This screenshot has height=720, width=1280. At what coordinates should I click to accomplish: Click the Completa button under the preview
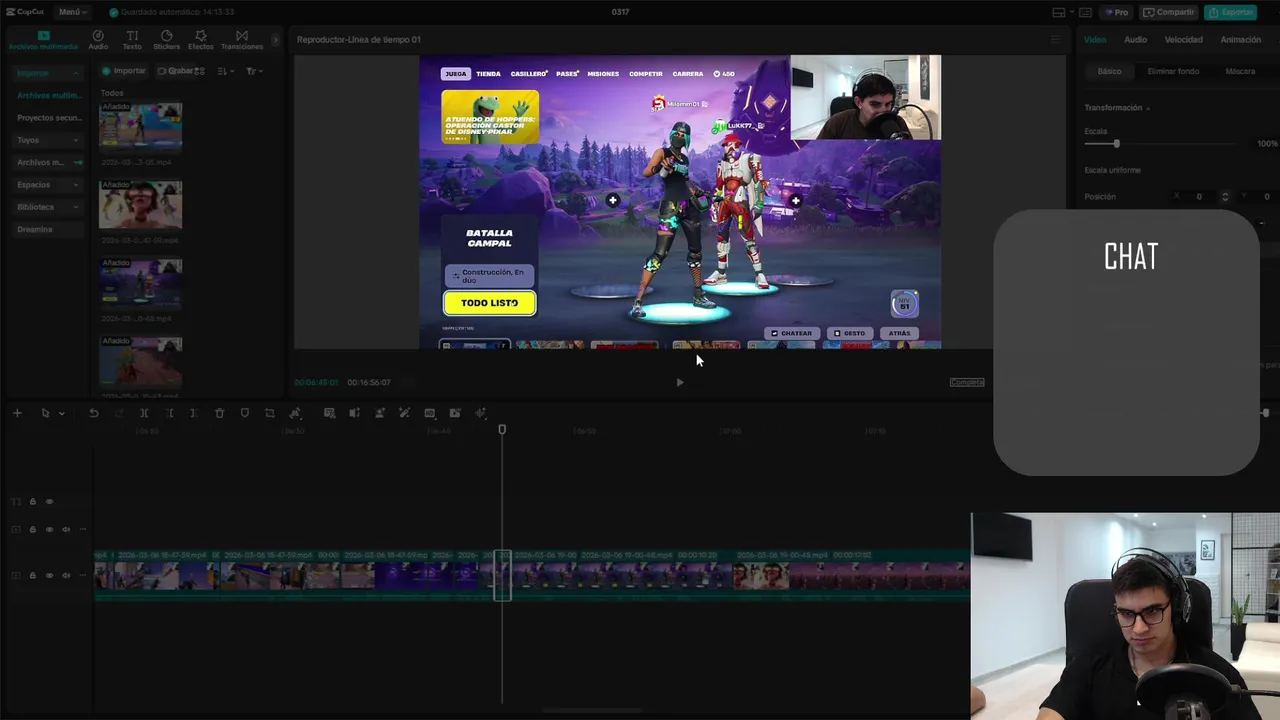point(967,382)
